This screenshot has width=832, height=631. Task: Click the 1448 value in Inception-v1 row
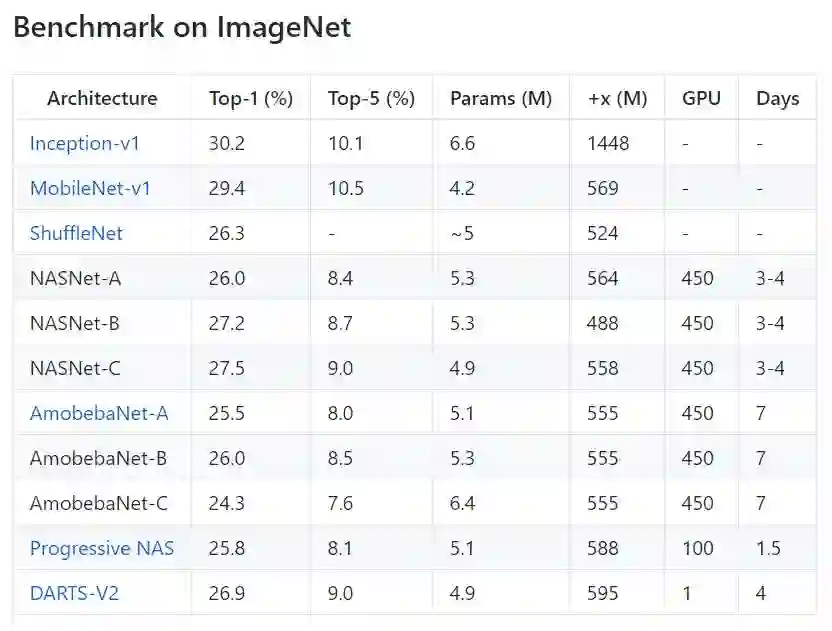pyautogui.click(x=609, y=143)
